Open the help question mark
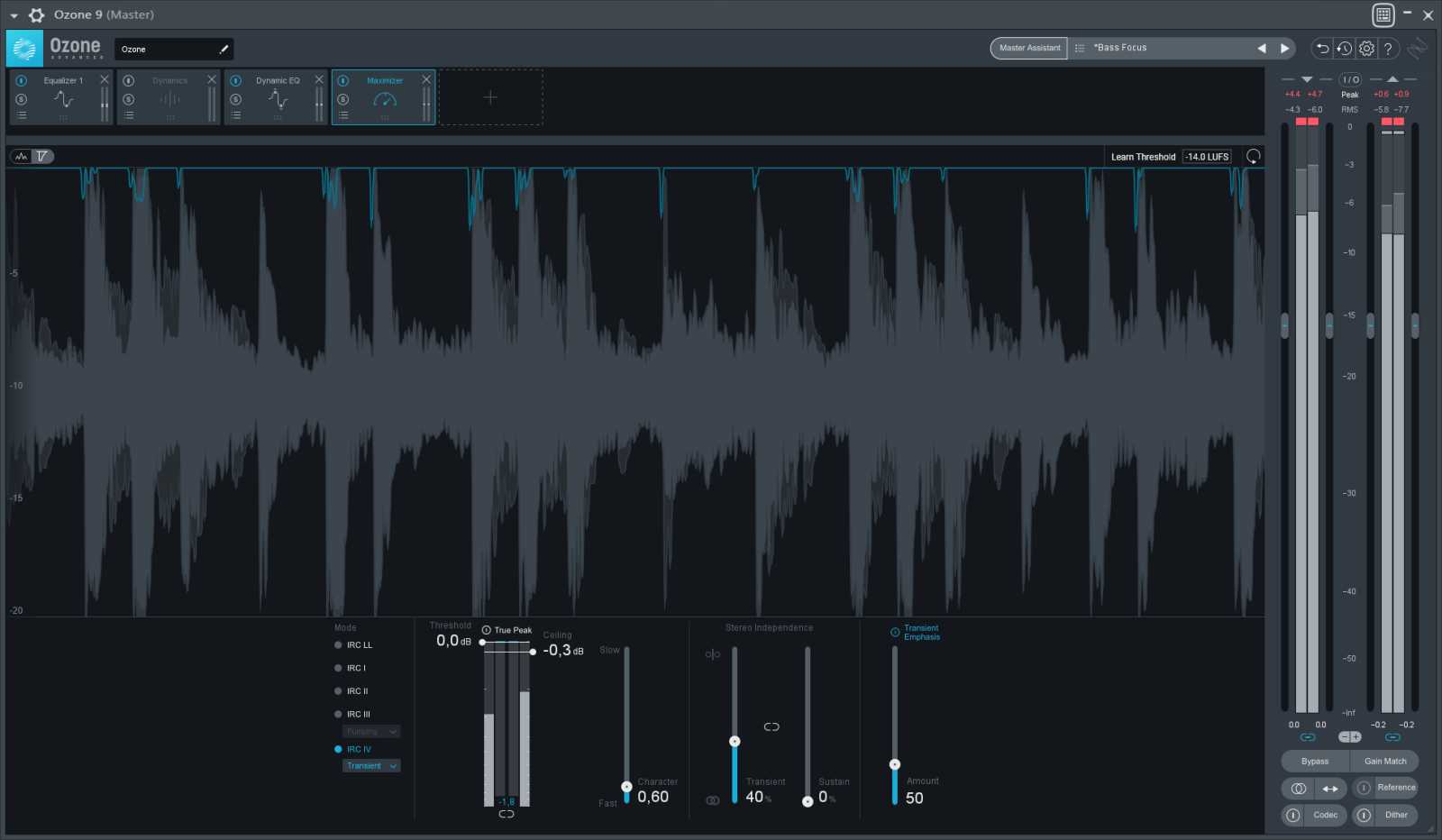 pyautogui.click(x=1388, y=49)
